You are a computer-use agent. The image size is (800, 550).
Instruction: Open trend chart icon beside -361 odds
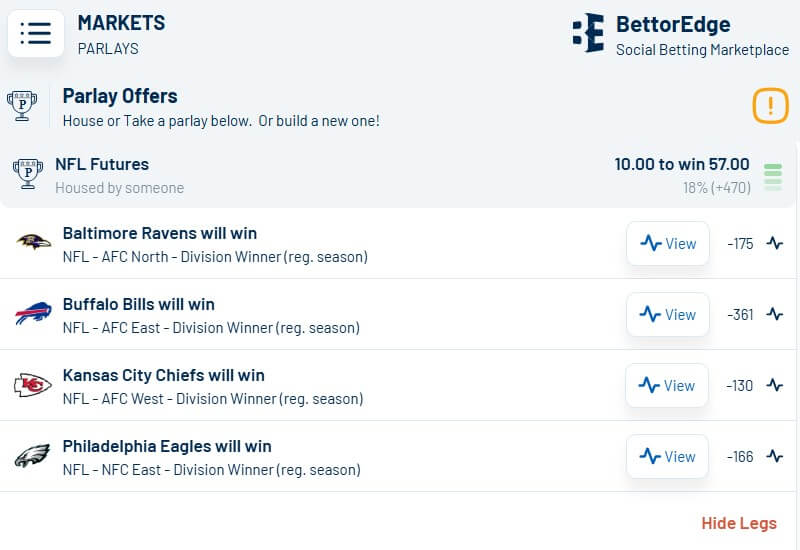[x=775, y=314]
